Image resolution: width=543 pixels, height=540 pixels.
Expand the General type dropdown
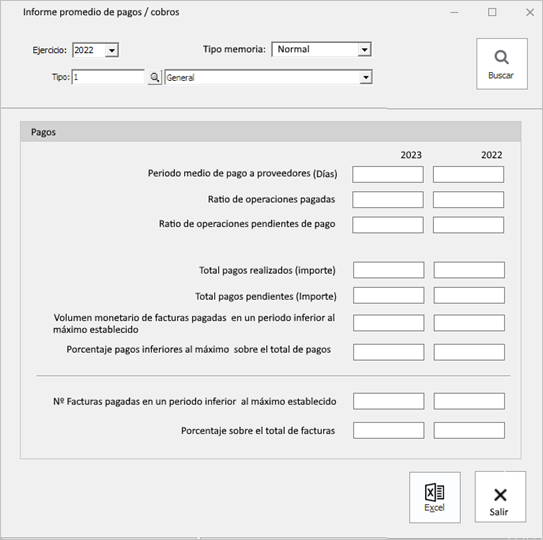tap(366, 77)
